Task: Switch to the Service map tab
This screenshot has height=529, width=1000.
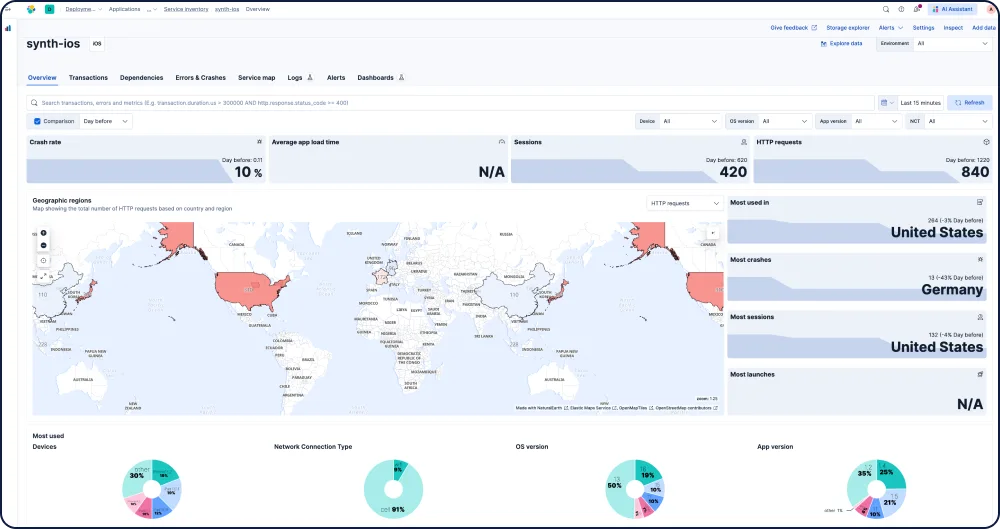Action: [x=256, y=78]
